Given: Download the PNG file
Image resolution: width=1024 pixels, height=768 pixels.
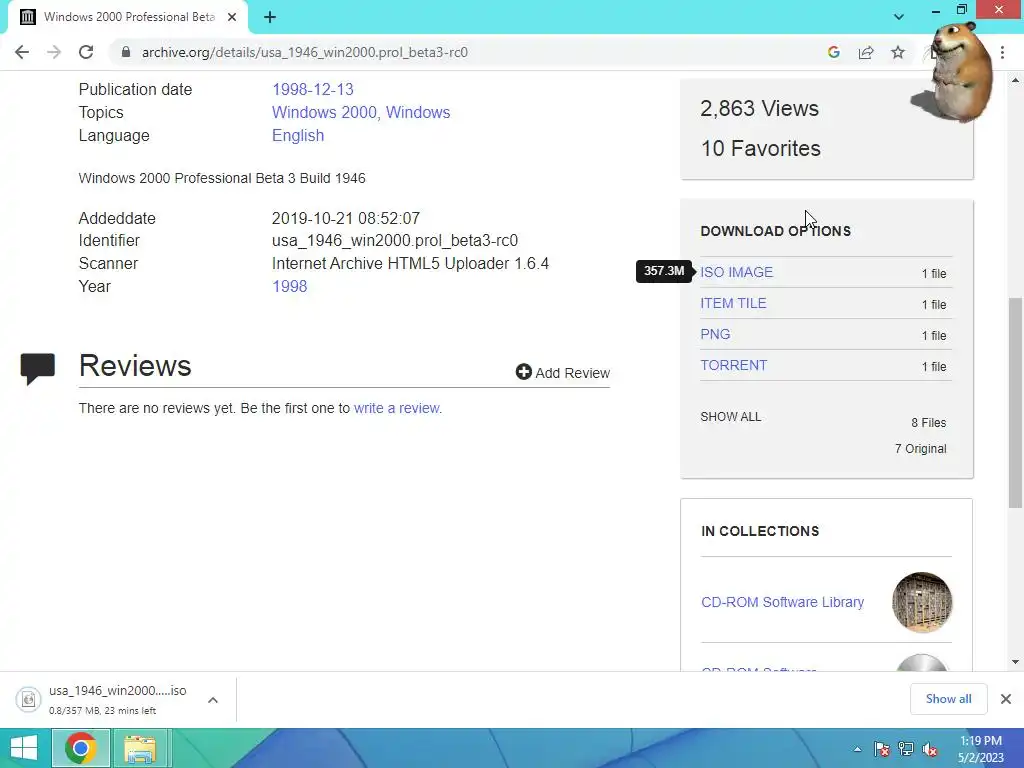Looking at the screenshot, I should (x=715, y=334).
